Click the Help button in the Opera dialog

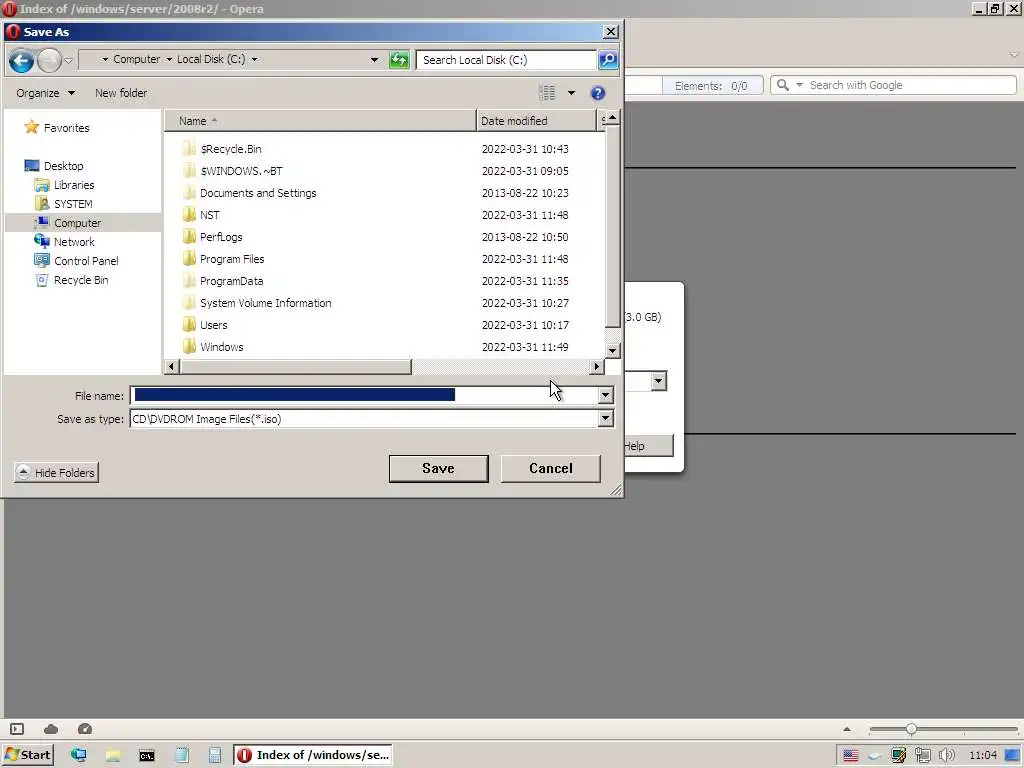[x=648, y=446]
